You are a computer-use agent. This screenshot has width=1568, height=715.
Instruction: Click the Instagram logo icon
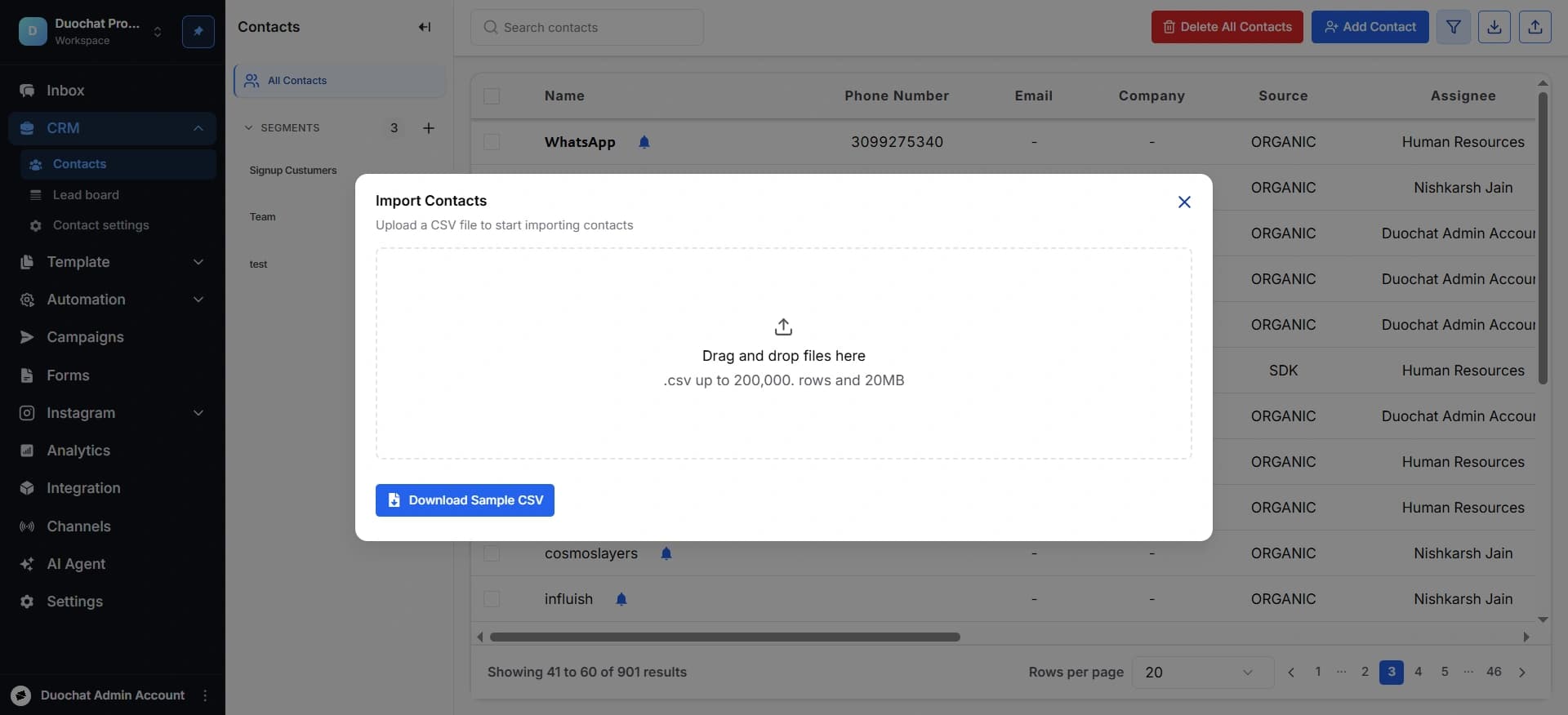[27, 413]
